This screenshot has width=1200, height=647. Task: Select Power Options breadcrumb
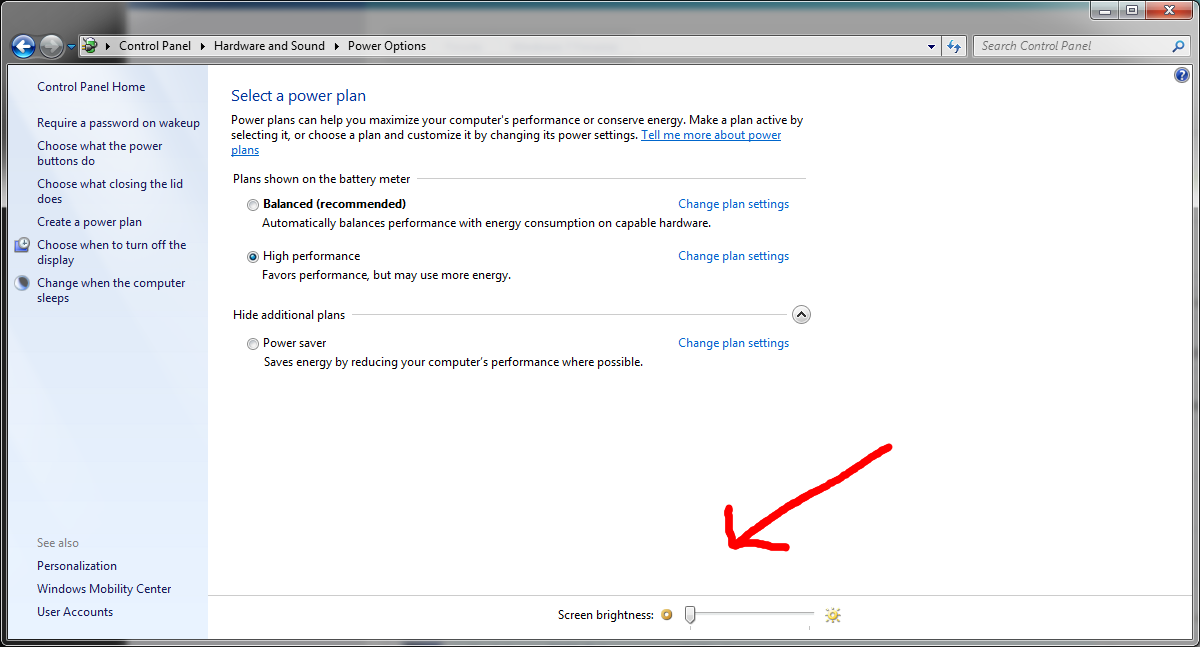[387, 46]
